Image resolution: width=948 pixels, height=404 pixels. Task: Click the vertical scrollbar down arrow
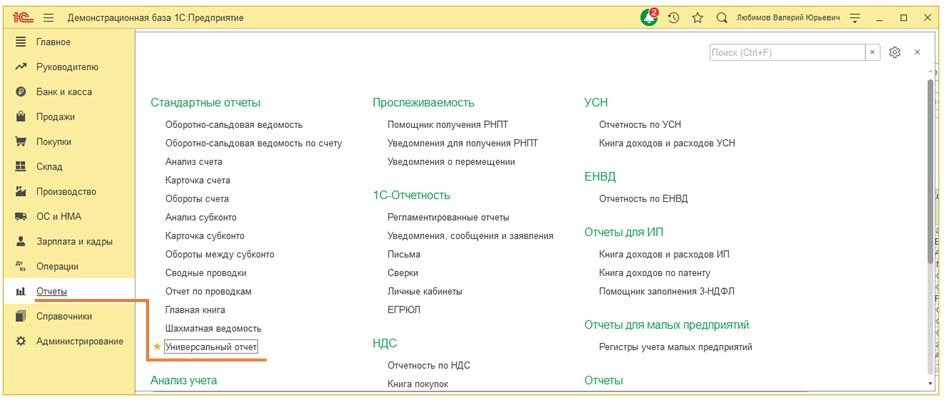point(930,384)
